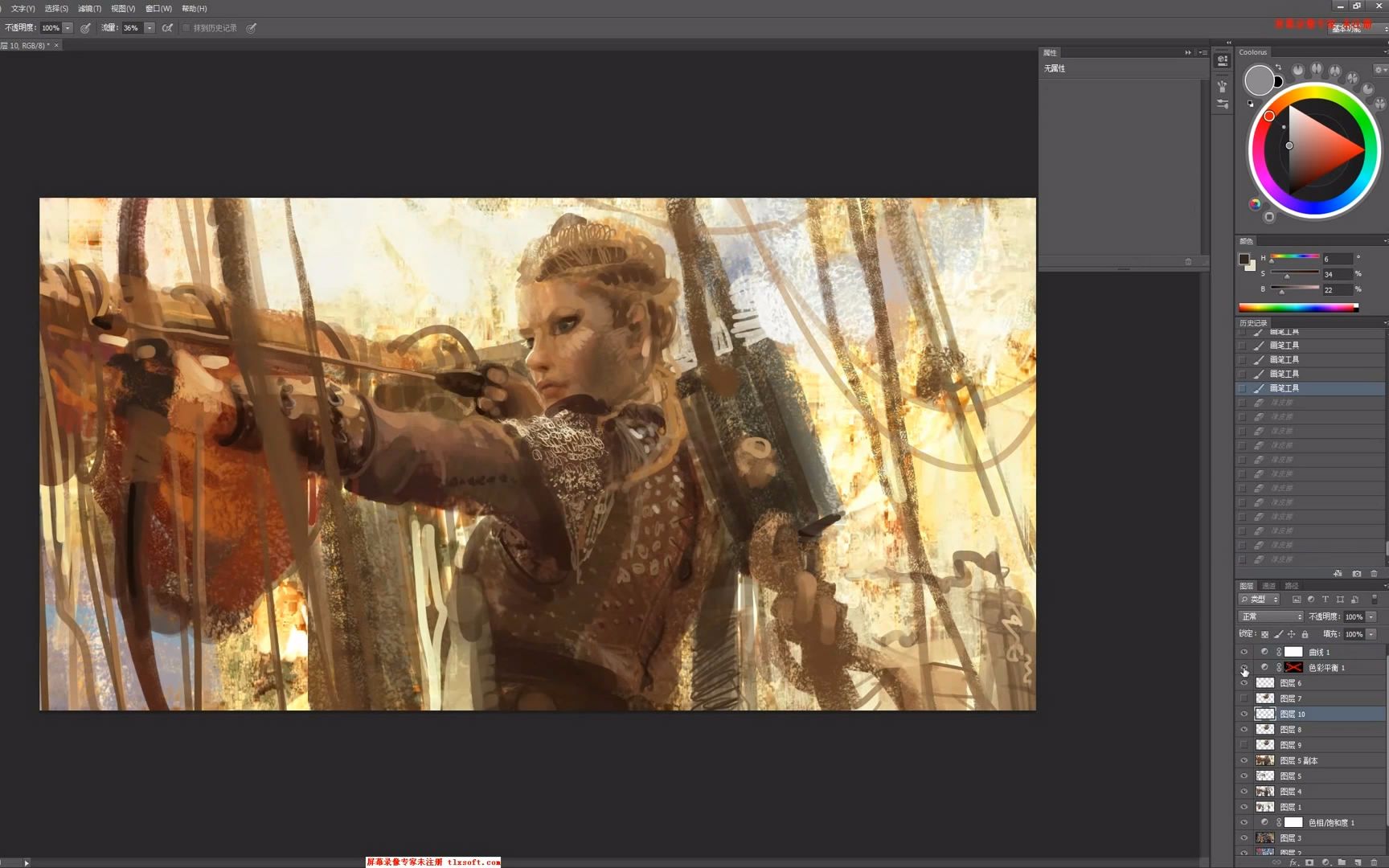The height and width of the screenshot is (868, 1389).
Task: Create new document from current state icon
Action: coord(1338,574)
